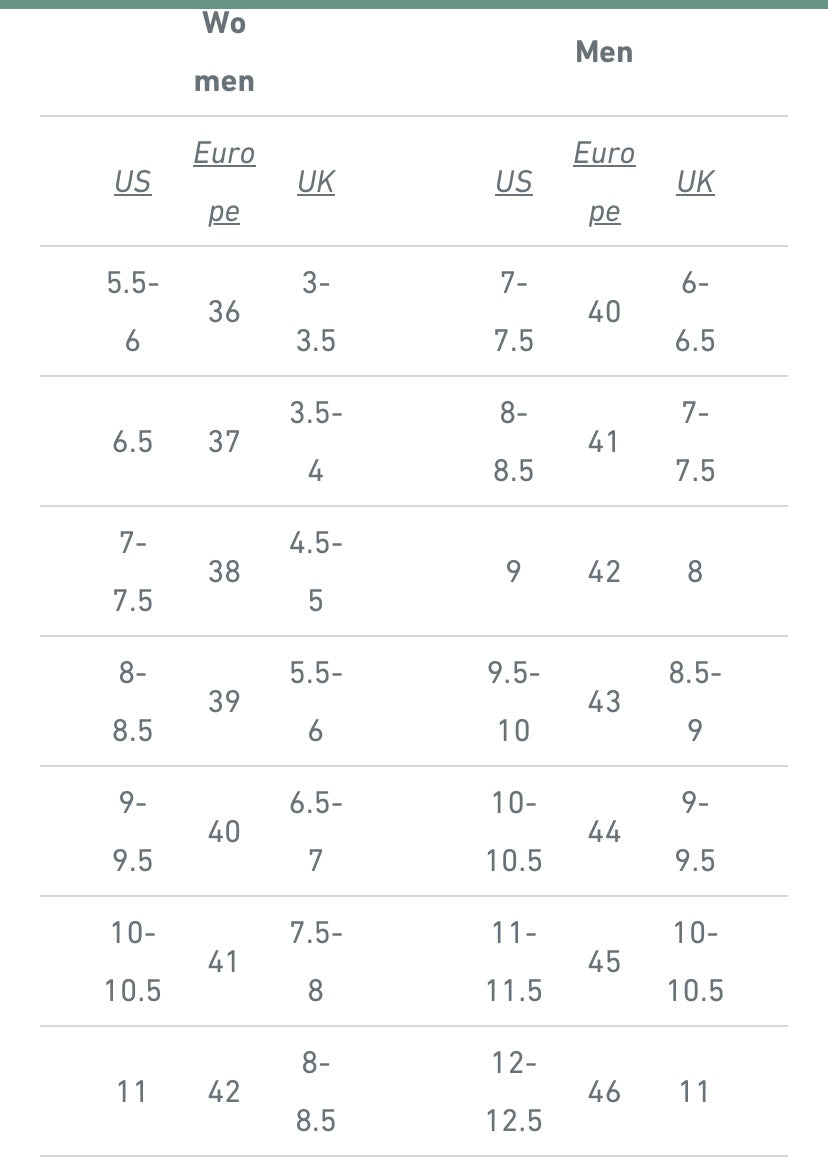Select Women's Europe size 36 cell

pos(224,312)
